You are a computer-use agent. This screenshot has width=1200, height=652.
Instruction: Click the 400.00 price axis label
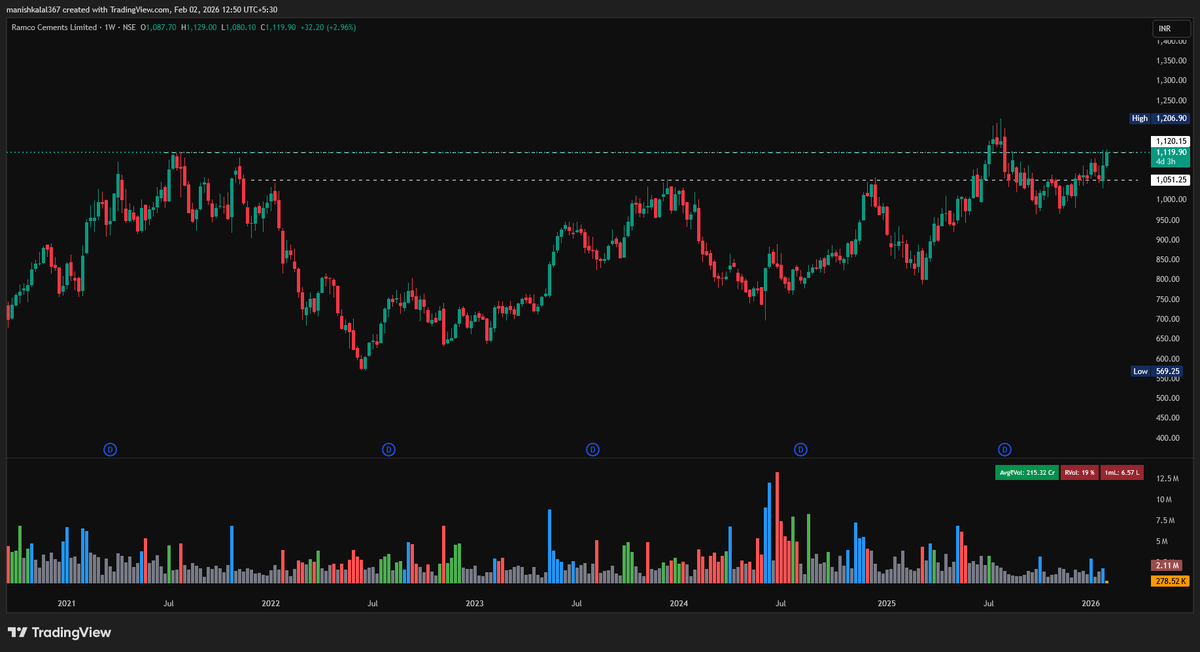pos(1170,438)
